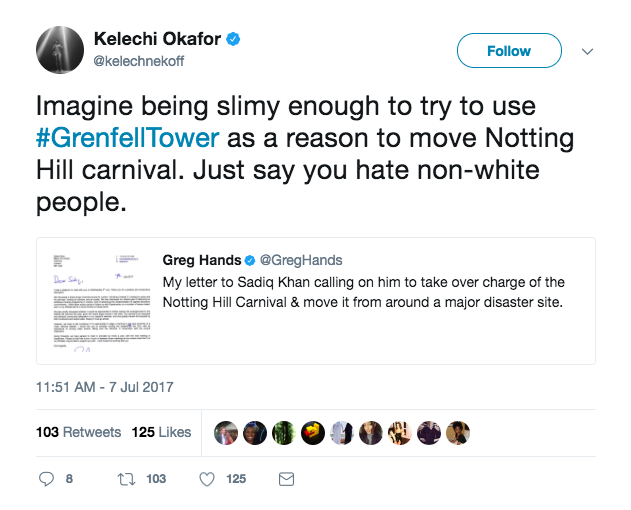Expand tweet options chevron menu
Screen dimensions: 631x510
(587, 51)
